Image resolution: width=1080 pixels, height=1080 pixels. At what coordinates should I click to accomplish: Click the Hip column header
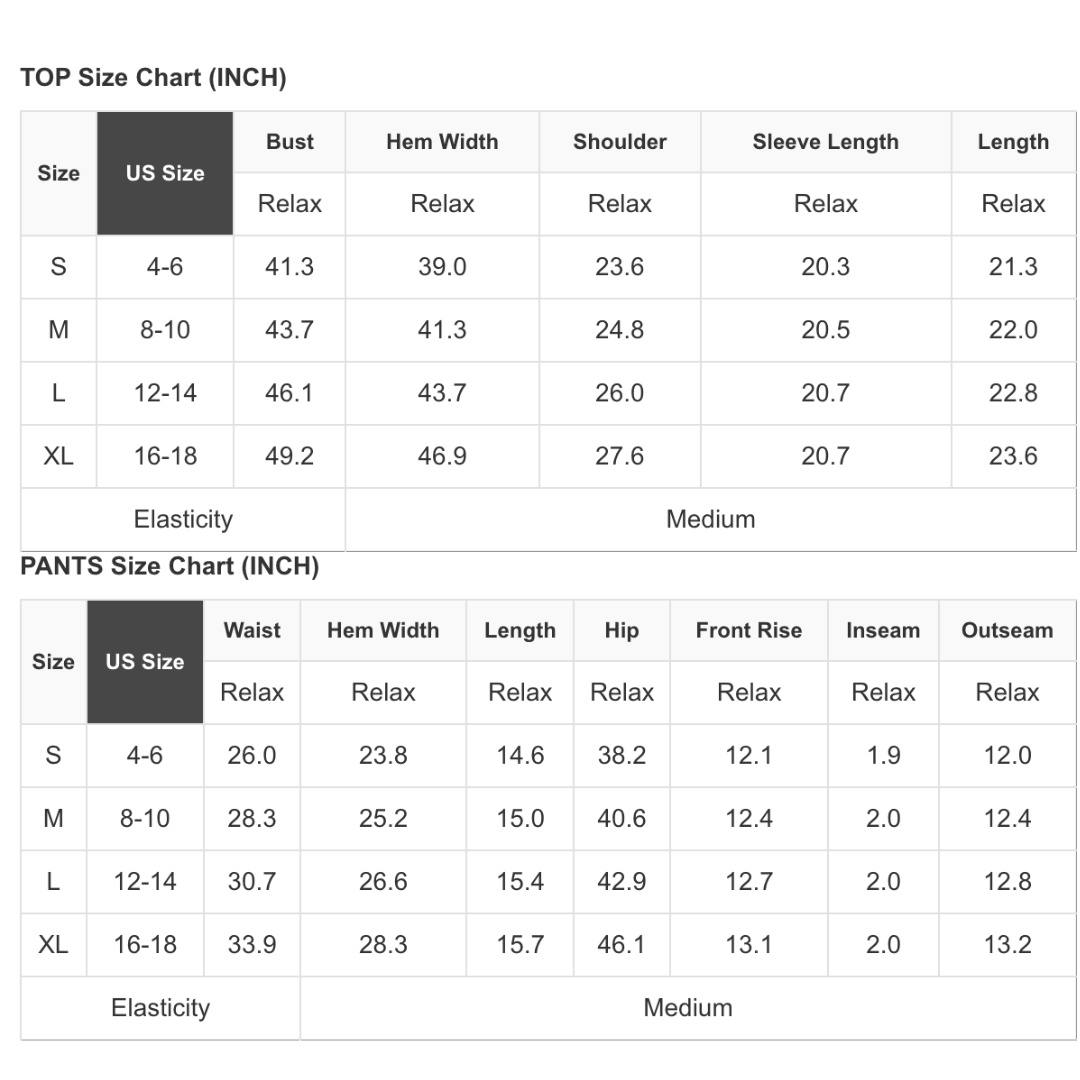(x=622, y=630)
